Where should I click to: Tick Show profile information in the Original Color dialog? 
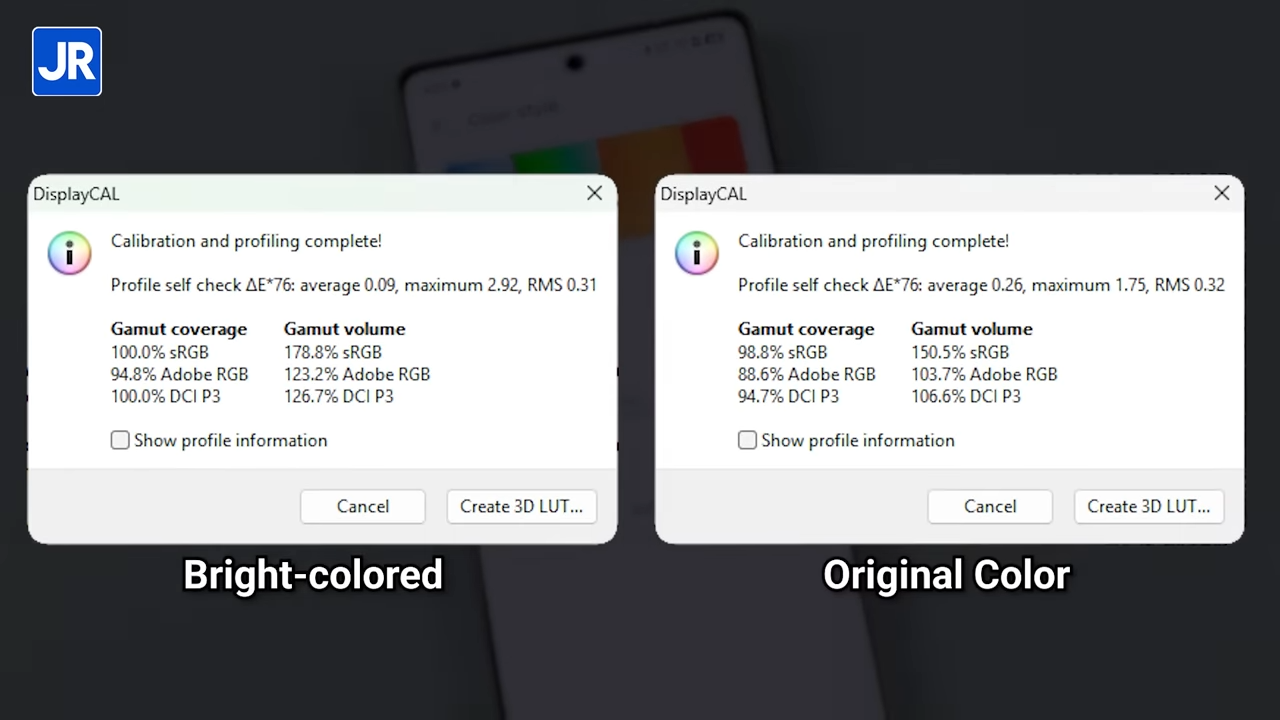pos(747,440)
